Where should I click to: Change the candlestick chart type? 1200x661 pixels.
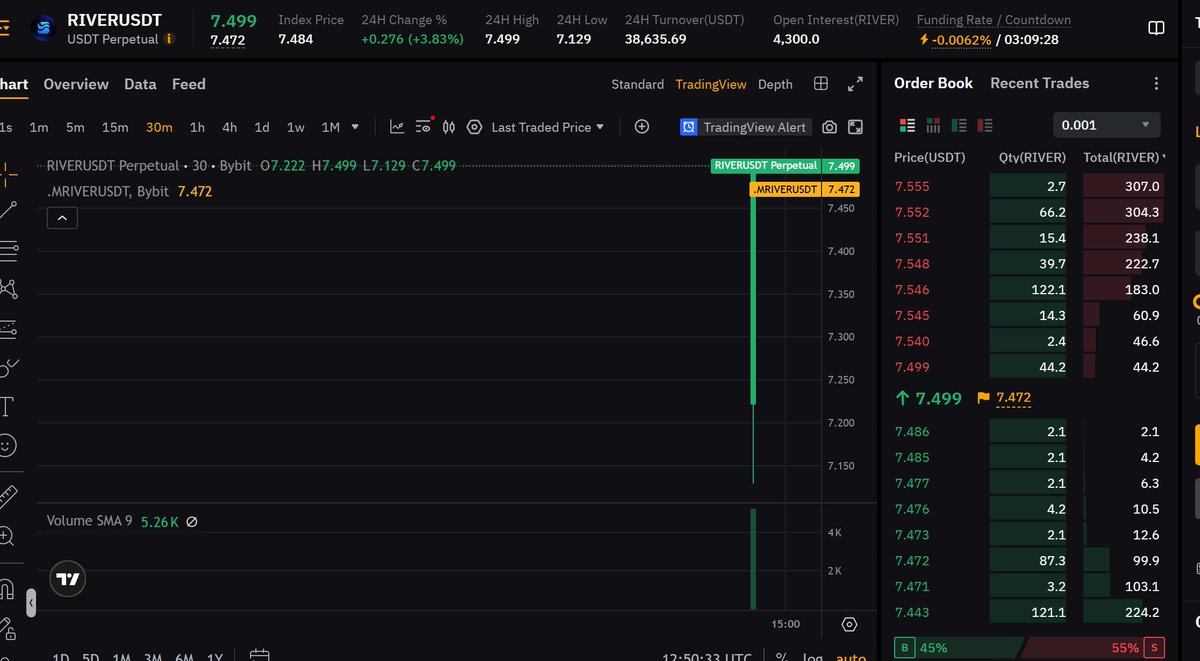(x=448, y=127)
